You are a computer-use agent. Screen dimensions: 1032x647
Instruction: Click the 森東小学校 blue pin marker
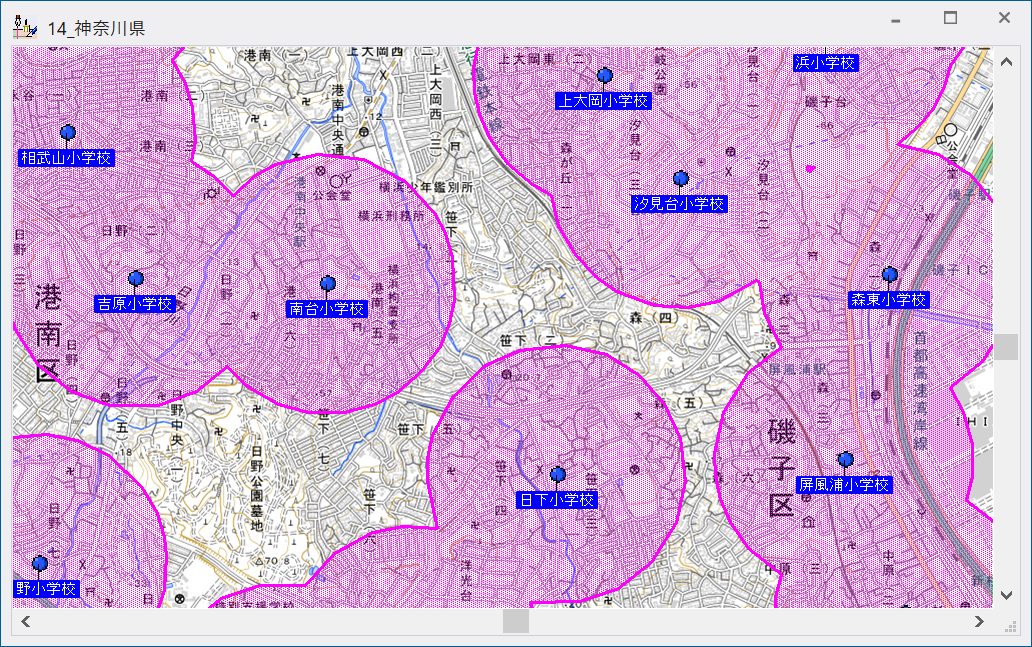889,274
